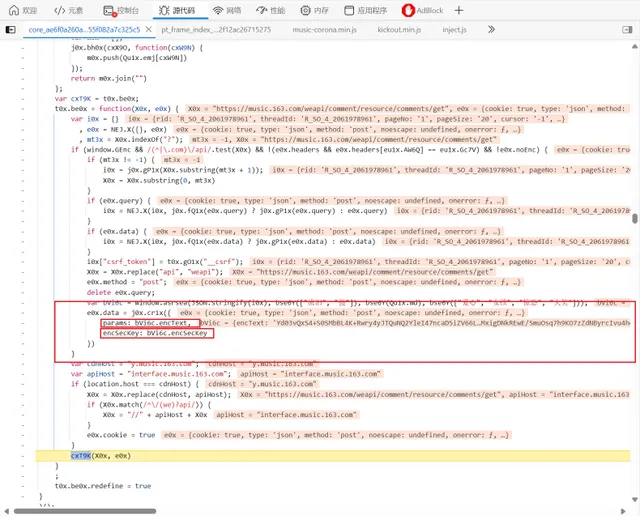Close the core_ae6f0a260a file tab
The image size is (640, 516).
point(149,29)
